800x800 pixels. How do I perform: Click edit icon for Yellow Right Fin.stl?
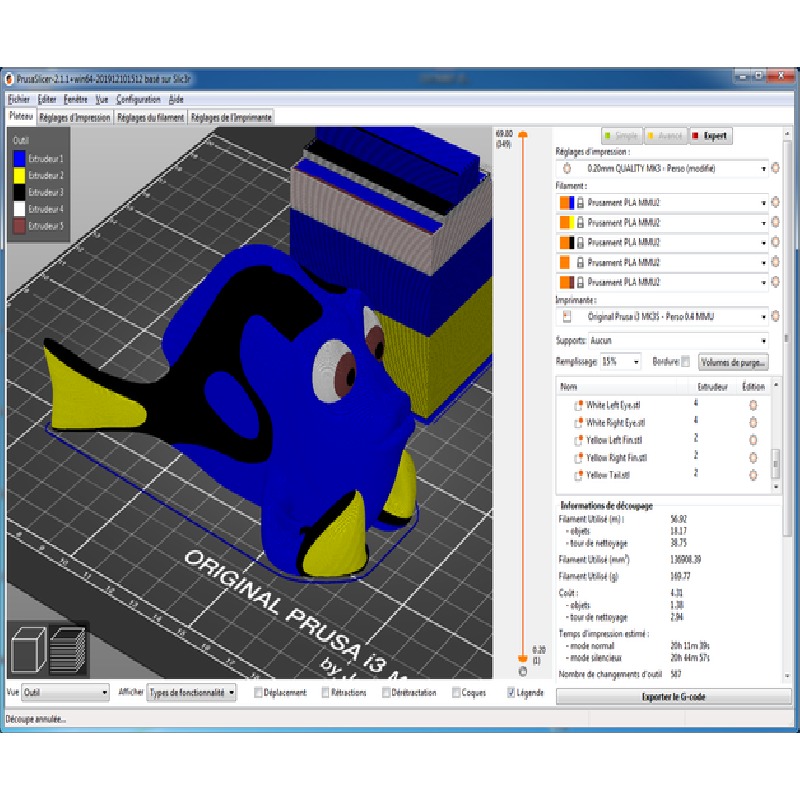752,457
